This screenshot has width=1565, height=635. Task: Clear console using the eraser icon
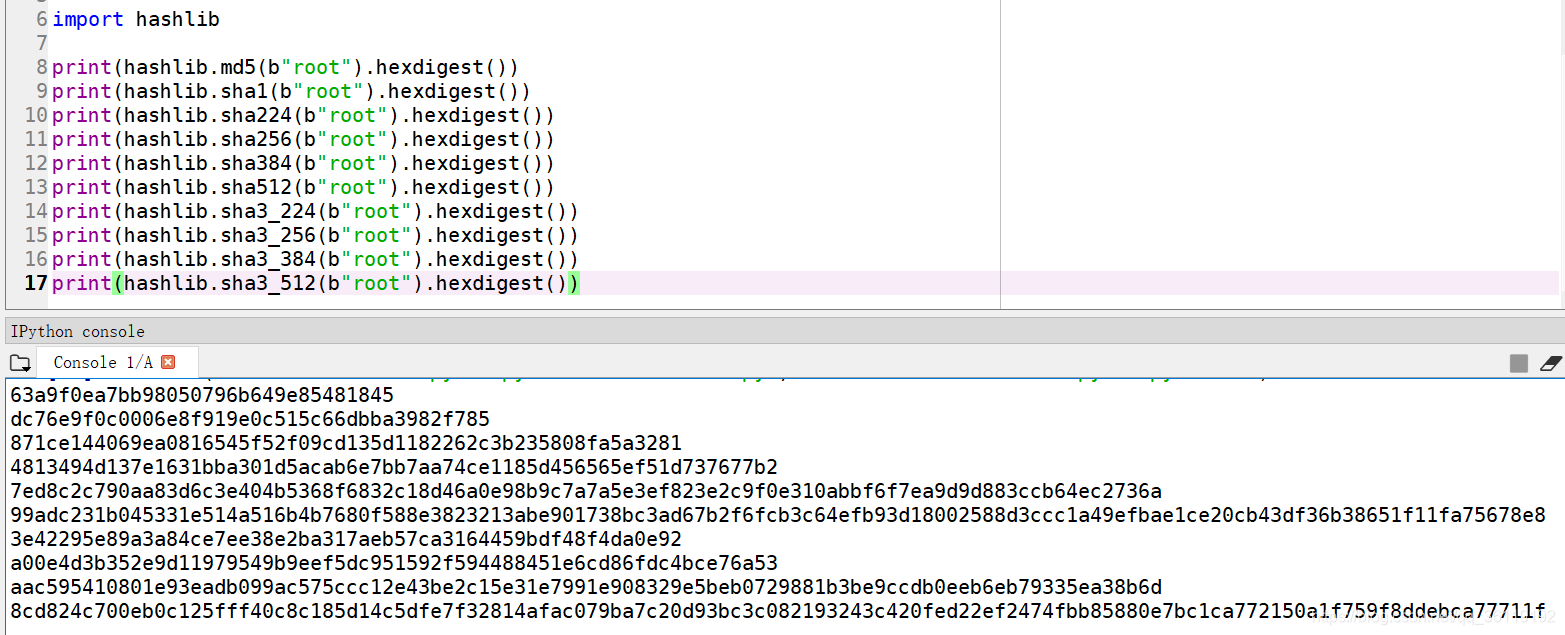(1550, 363)
